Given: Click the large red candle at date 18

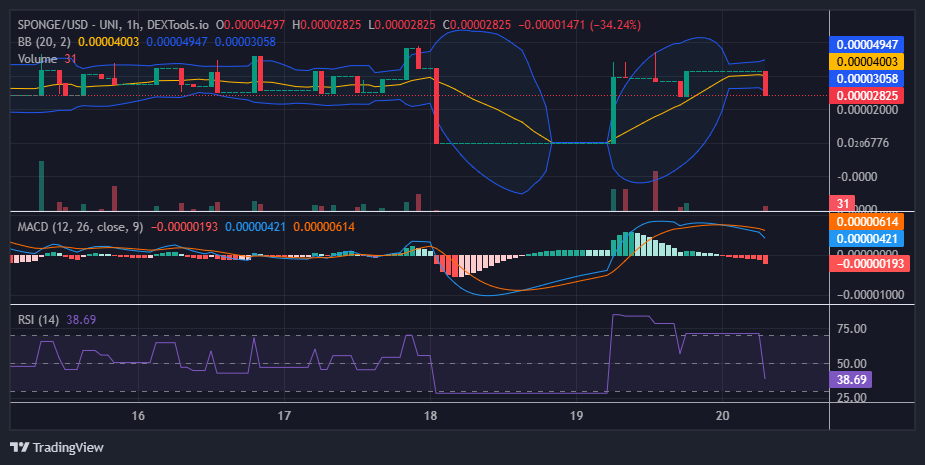Looking at the screenshot, I should pos(437,106).
